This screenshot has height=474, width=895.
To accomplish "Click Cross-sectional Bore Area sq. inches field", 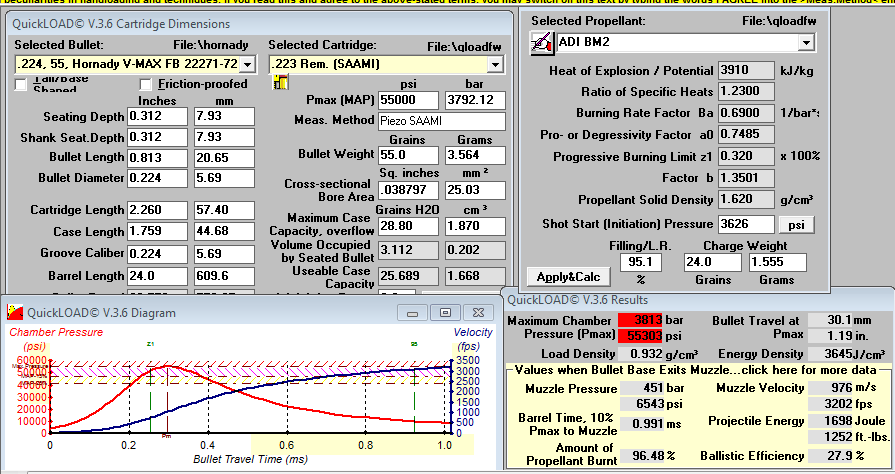I will coord(409,190).
